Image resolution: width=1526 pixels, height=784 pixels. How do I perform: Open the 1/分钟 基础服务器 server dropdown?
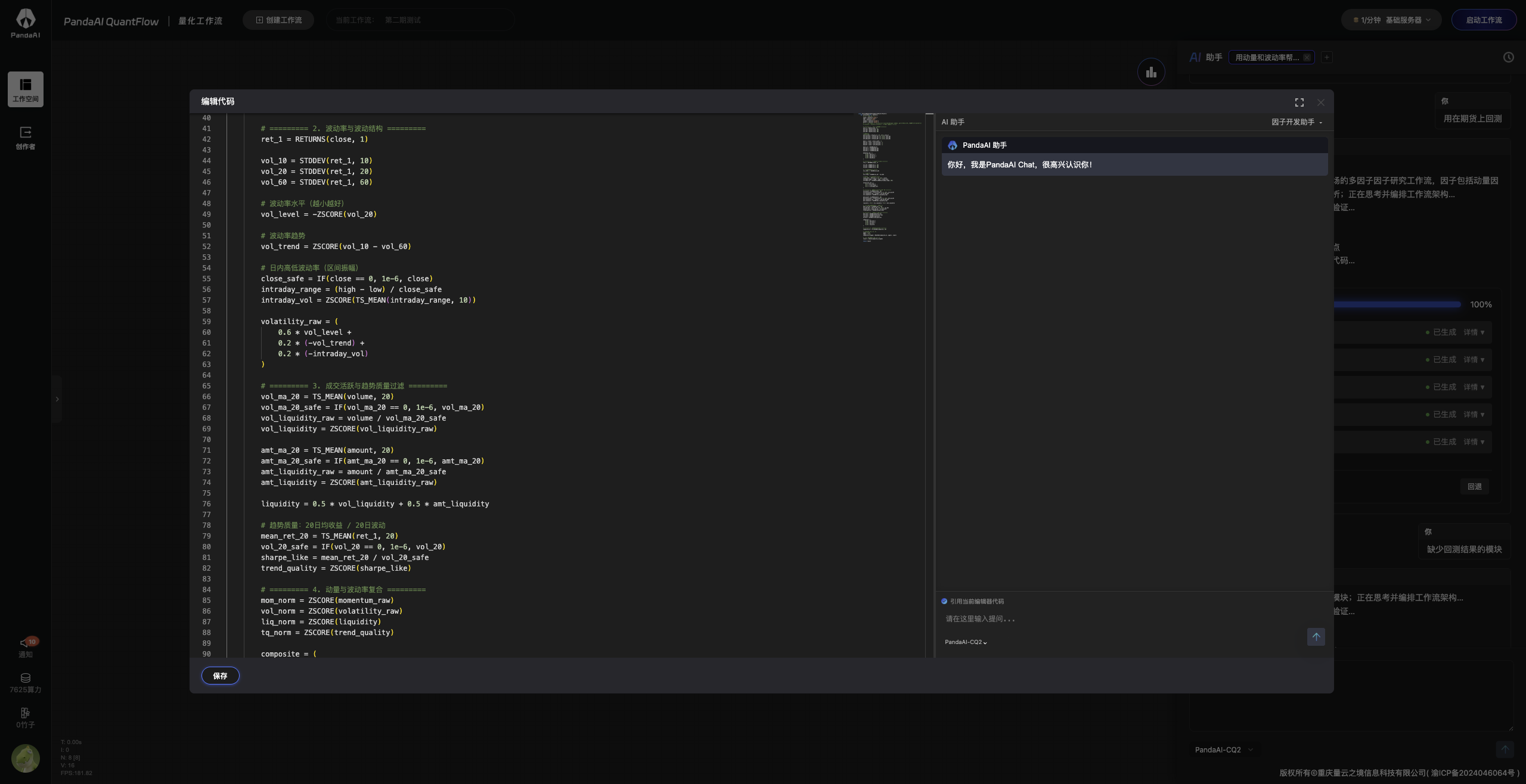point(1391,20)
